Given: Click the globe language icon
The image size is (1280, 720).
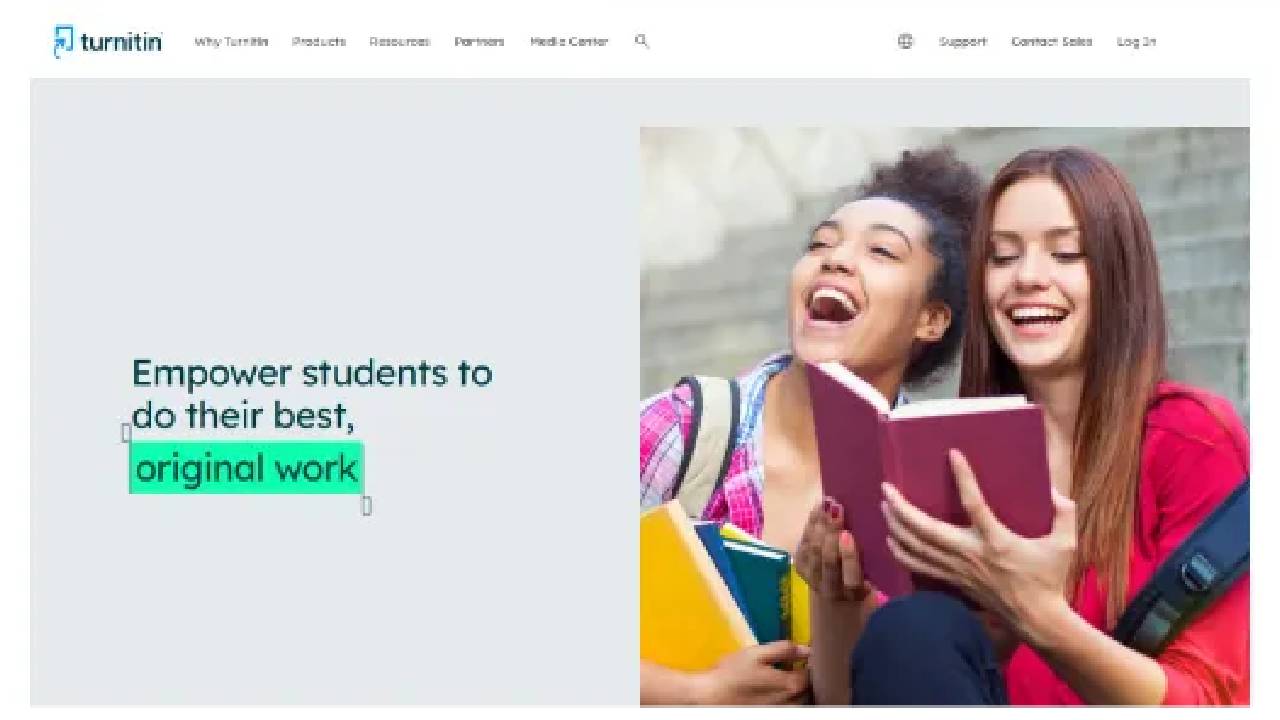Looking at the screenshot, I should (905, 41).
